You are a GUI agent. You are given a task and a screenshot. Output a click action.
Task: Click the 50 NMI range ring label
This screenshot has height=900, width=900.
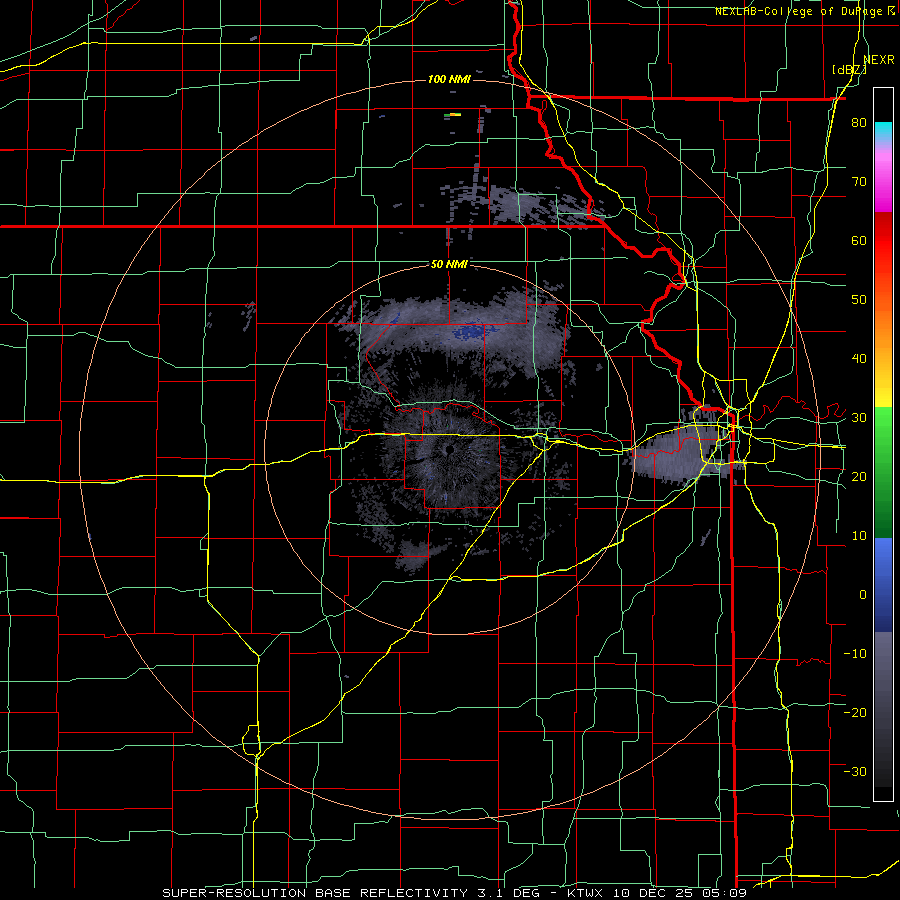449,264
